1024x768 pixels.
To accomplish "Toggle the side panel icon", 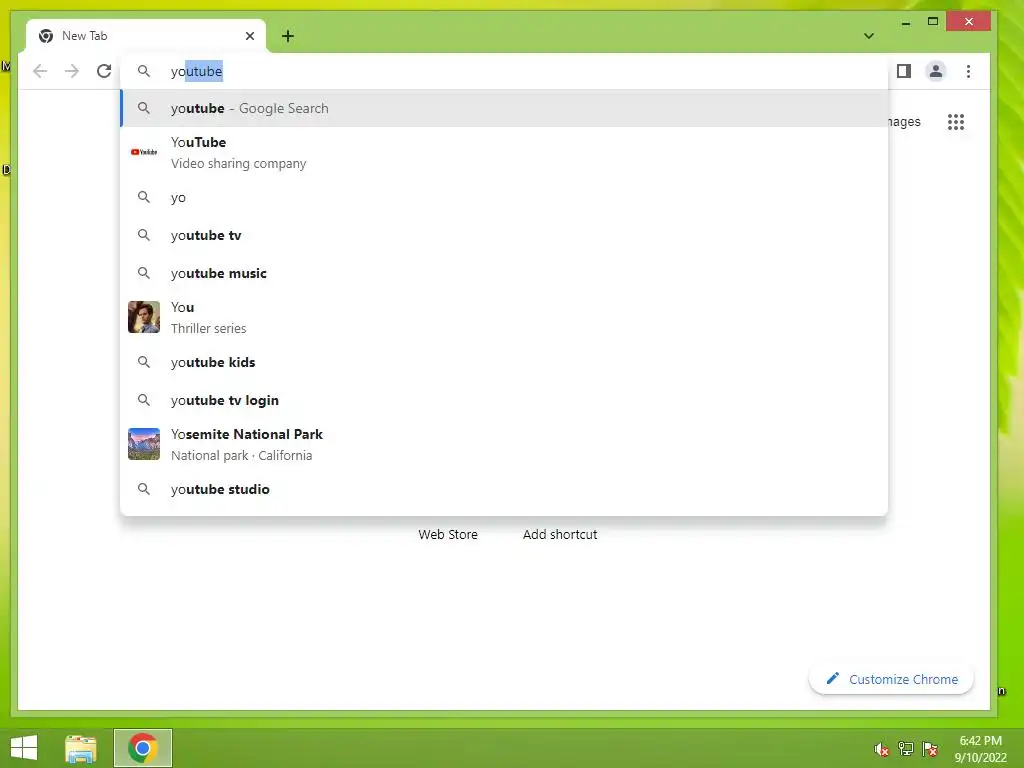I will (904, 71).
